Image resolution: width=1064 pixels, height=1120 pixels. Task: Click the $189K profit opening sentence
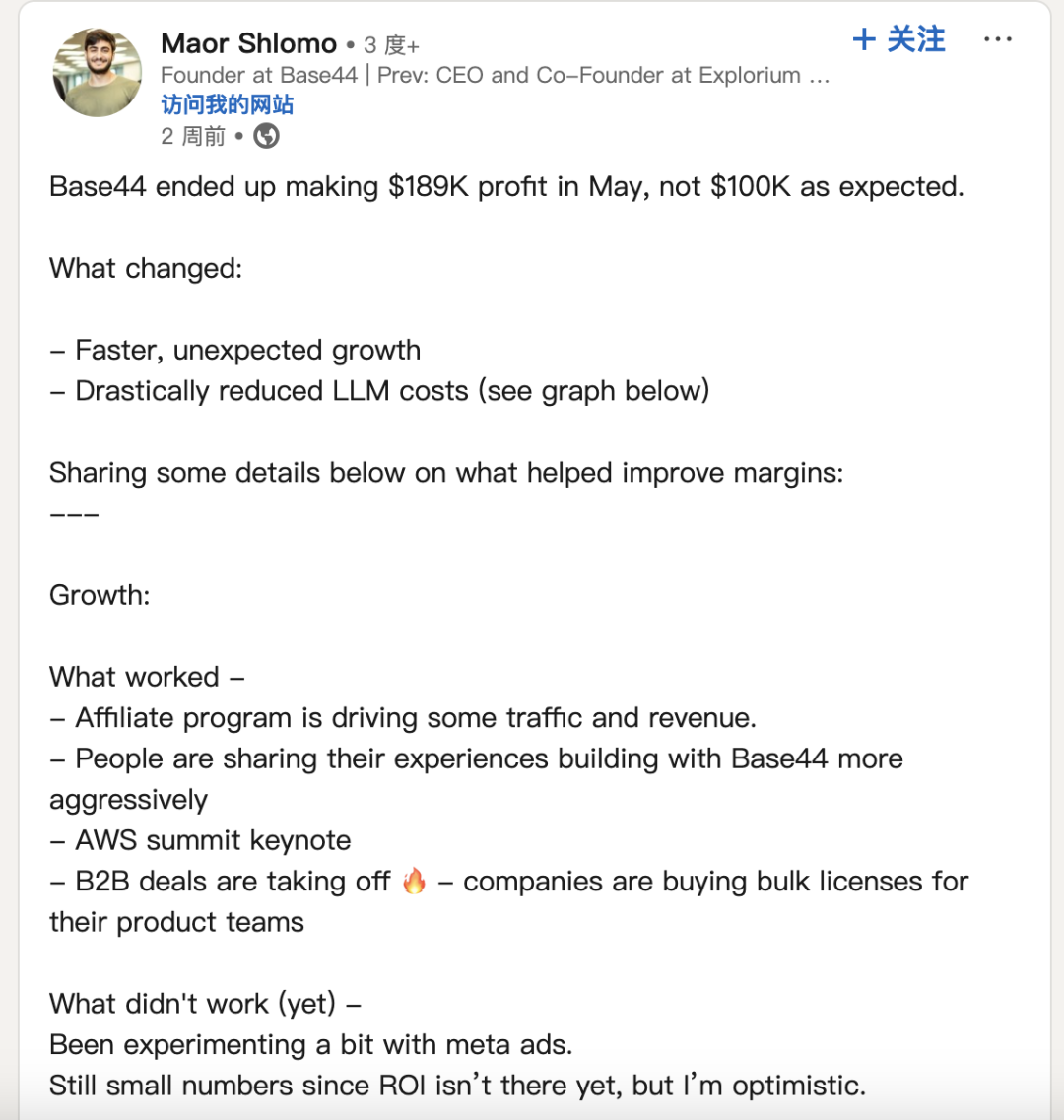(x=506, y=187)
